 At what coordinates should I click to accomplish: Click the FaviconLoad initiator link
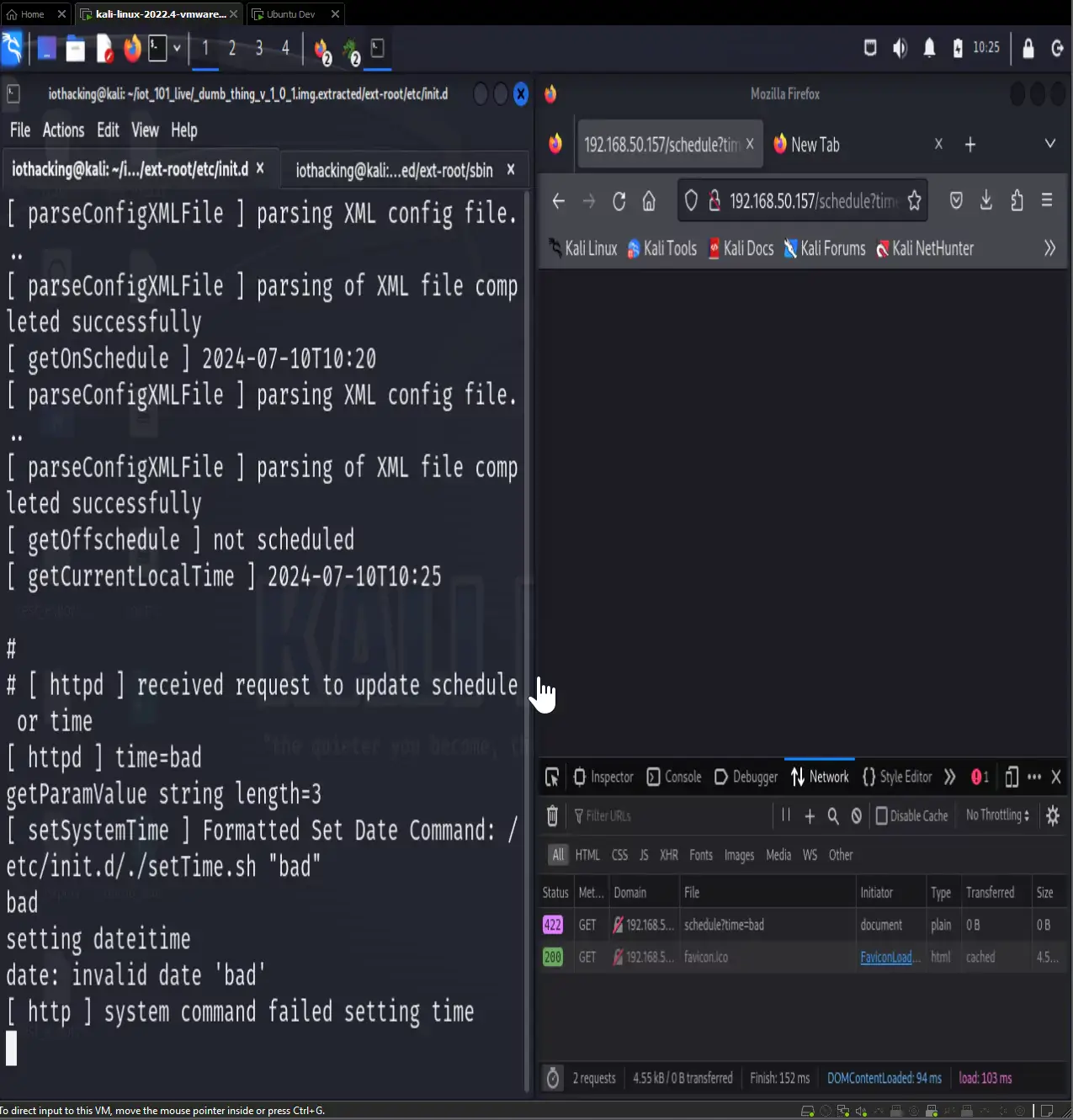[x=889, y=957]
